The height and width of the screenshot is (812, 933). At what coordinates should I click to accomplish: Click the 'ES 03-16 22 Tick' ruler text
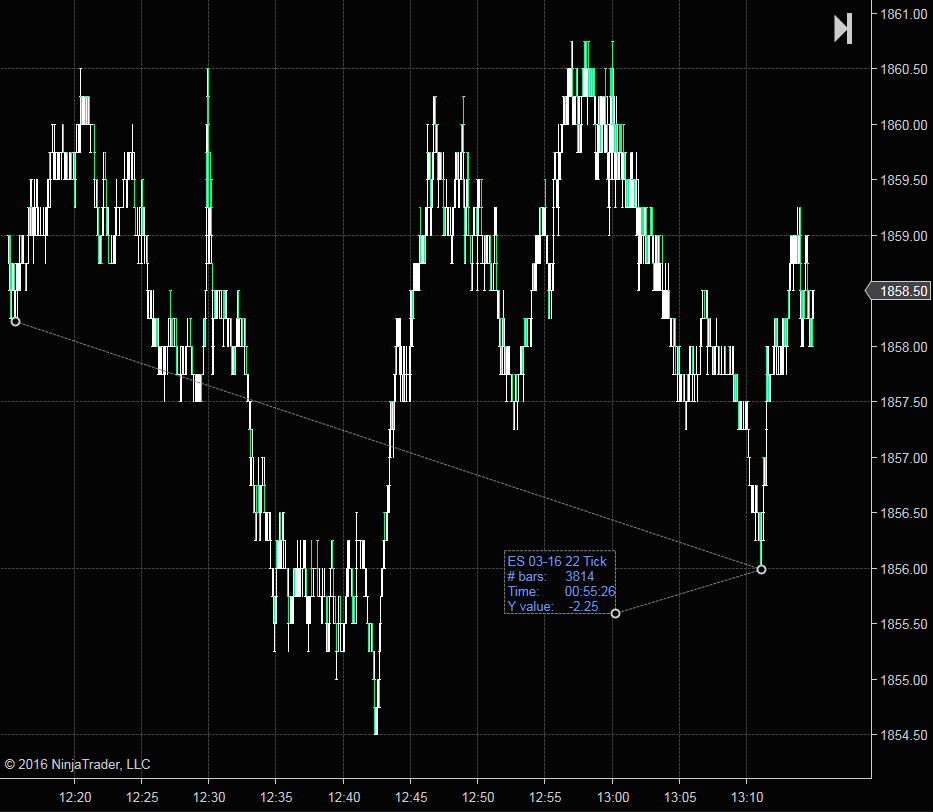(557, 561)
